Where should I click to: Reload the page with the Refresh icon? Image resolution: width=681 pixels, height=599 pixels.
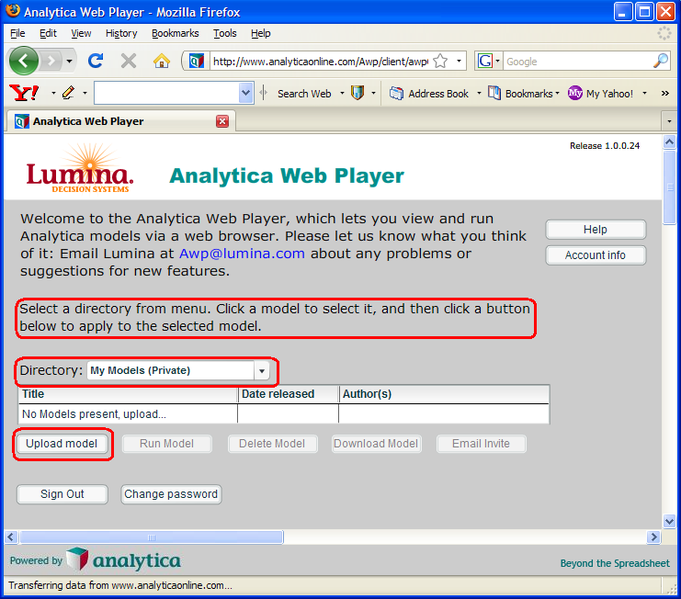click(x=96, y=61)
